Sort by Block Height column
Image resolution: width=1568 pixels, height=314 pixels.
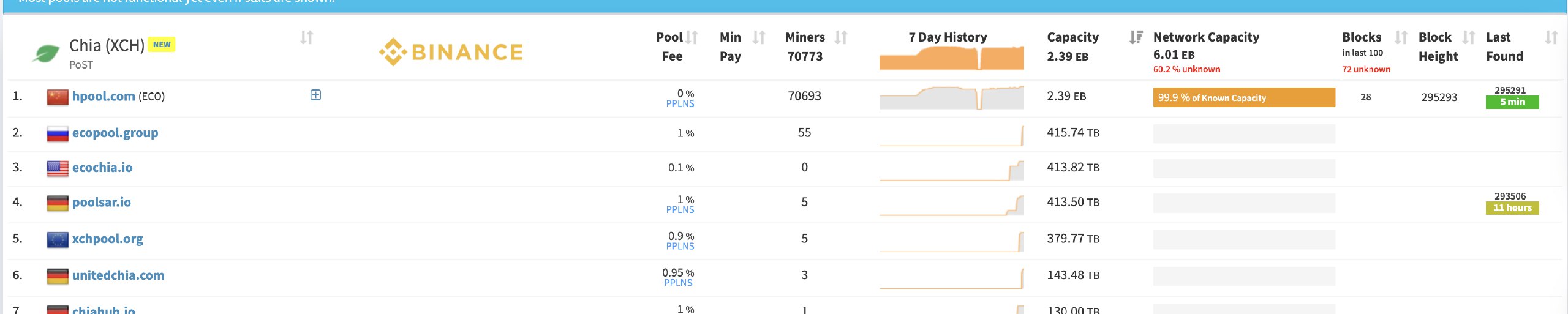(x=1468, y=37)
